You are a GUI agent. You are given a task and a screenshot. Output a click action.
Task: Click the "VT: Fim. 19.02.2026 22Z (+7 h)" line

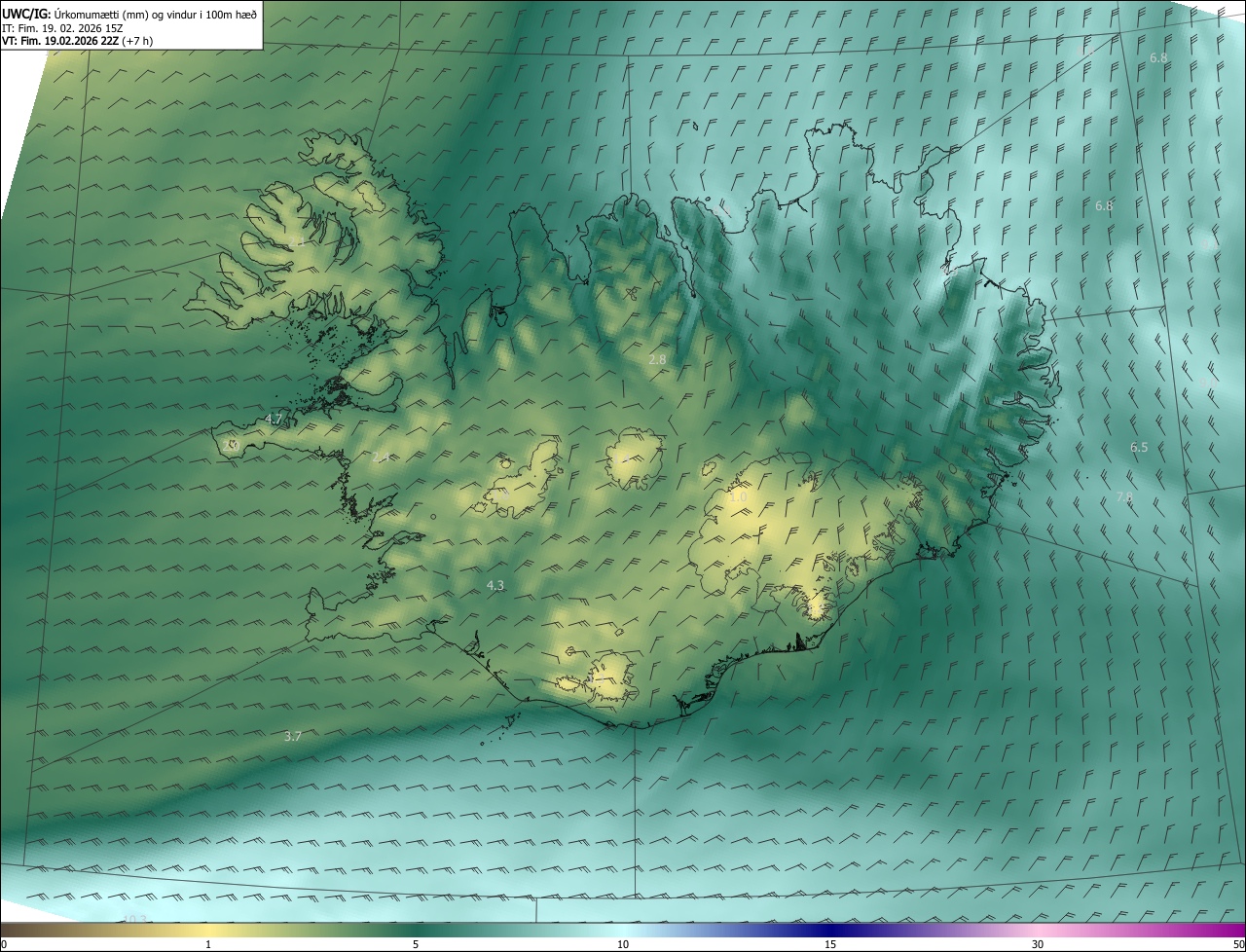[x=78, y=40]
